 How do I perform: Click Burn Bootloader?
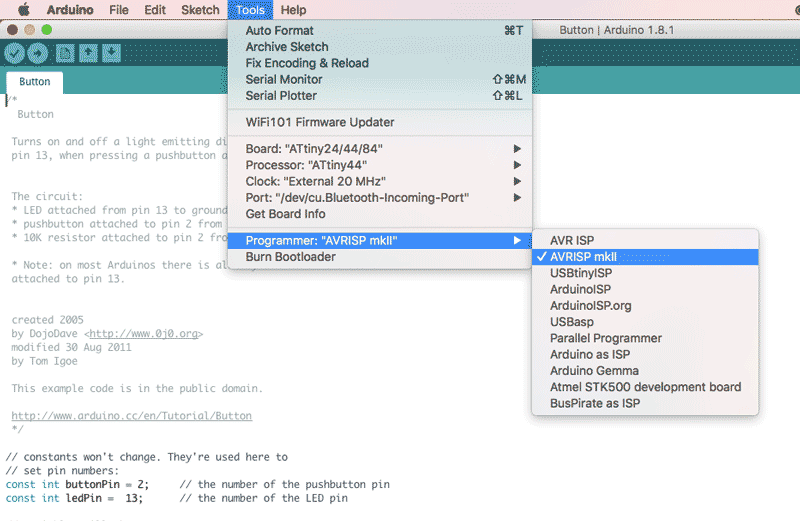380,257
